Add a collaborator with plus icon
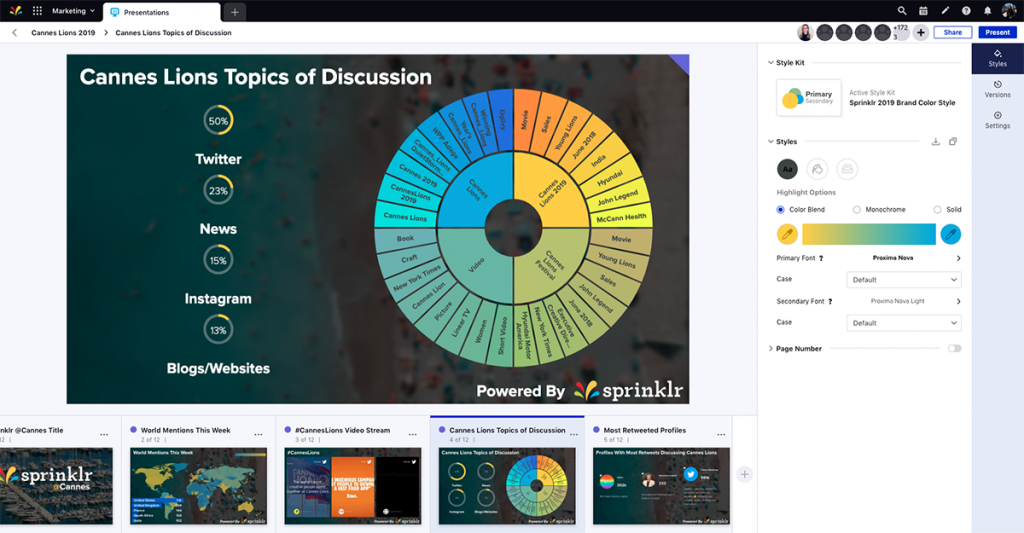Screen dimensions: 1024x533 921,33
